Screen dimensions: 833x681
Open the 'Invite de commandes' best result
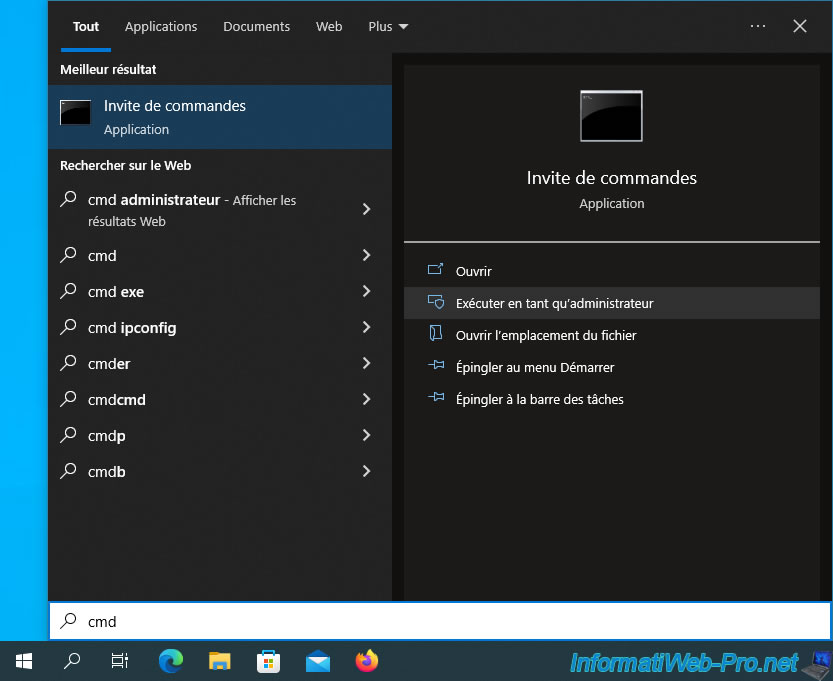coord(220,117)
